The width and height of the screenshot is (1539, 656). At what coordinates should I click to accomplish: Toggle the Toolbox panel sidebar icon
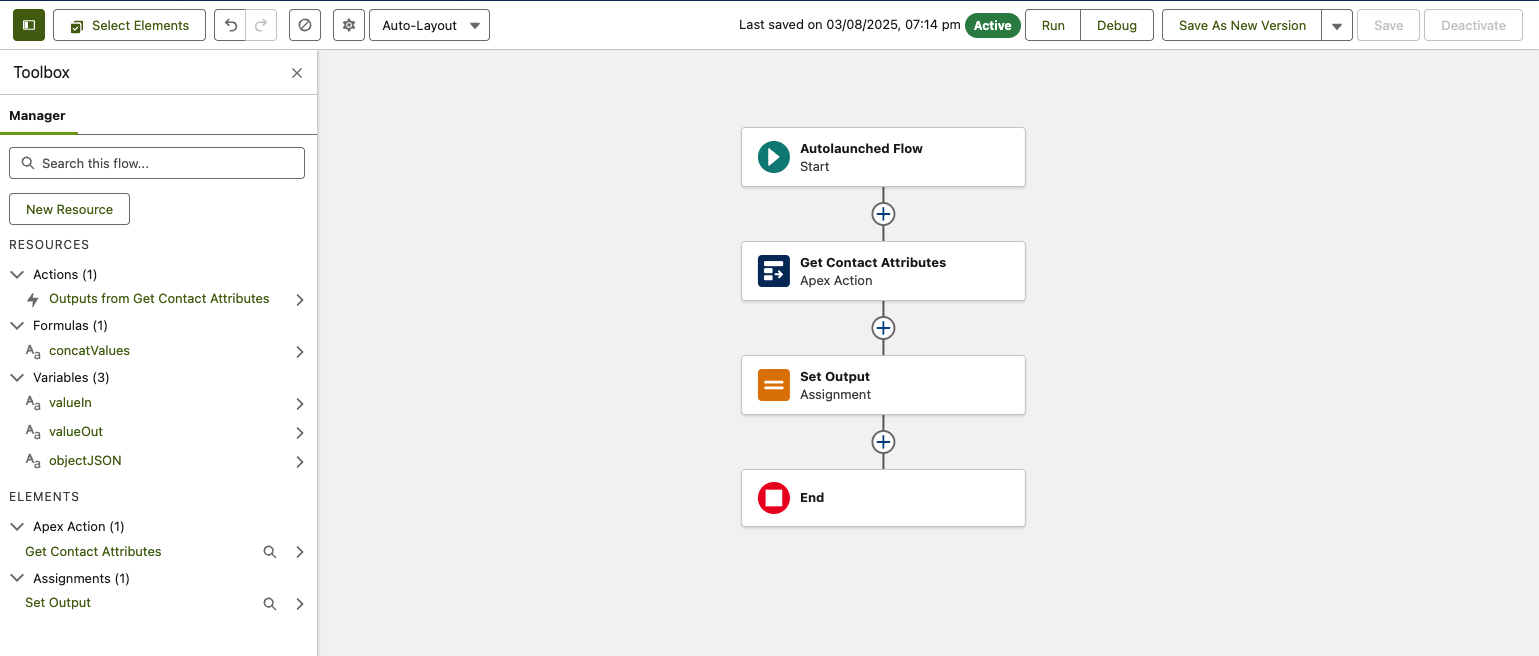29,25
